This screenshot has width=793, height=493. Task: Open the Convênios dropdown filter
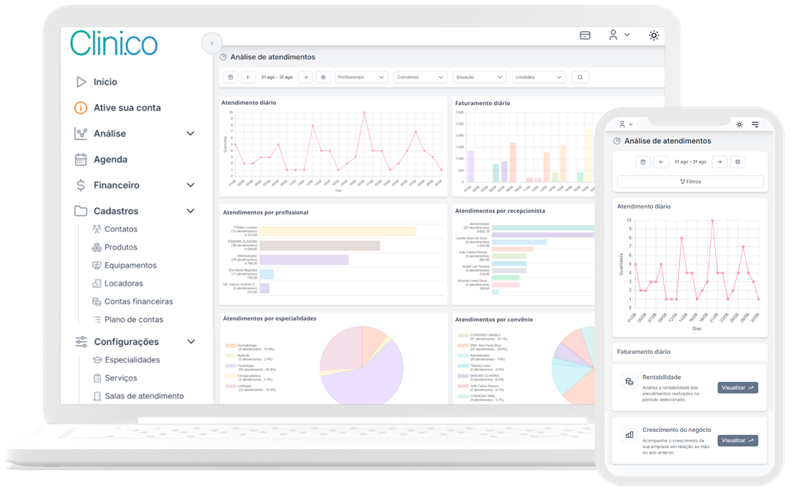[420, 77]
